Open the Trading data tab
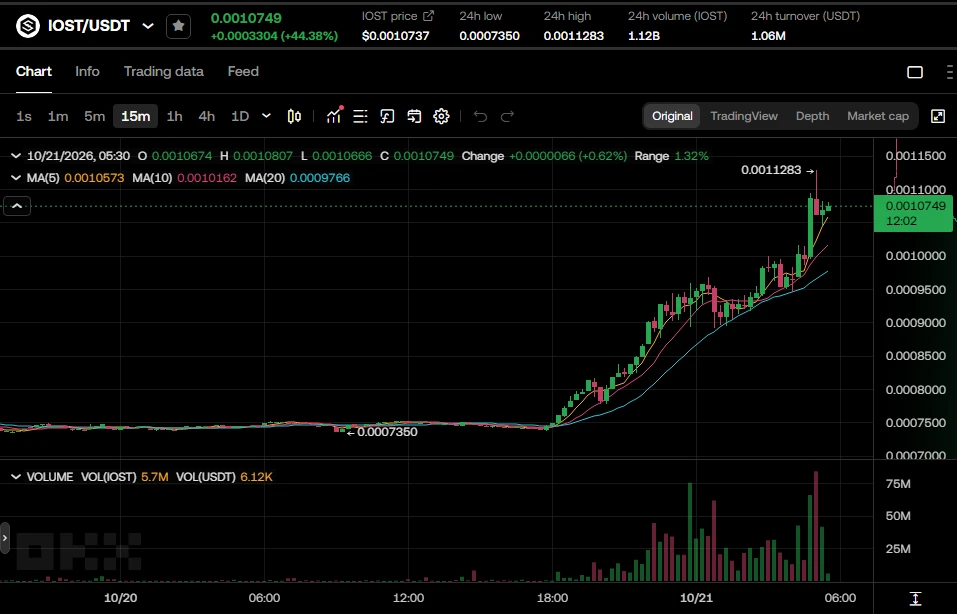Screen dimensions: 957x614 [x=164, y=71]
